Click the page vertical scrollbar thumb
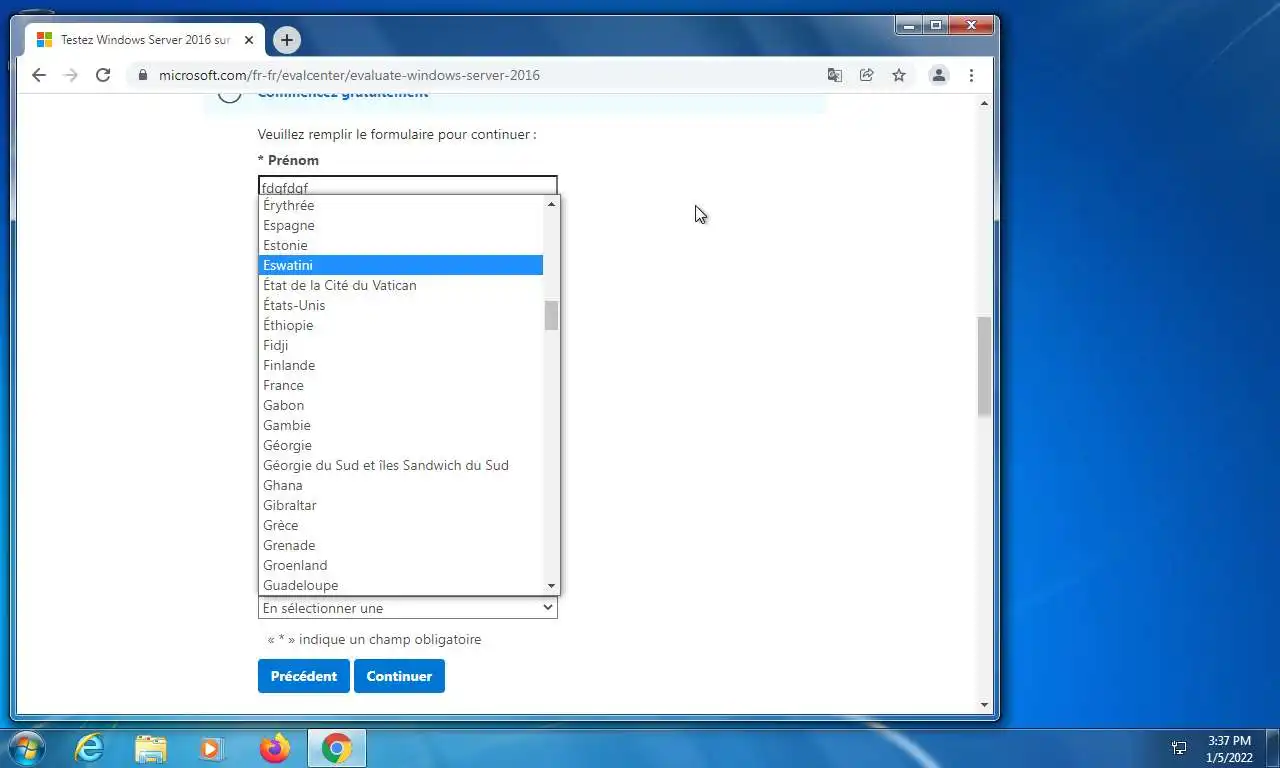The width and height of the screenshot is (1280, 768). (x=984, y=366)
